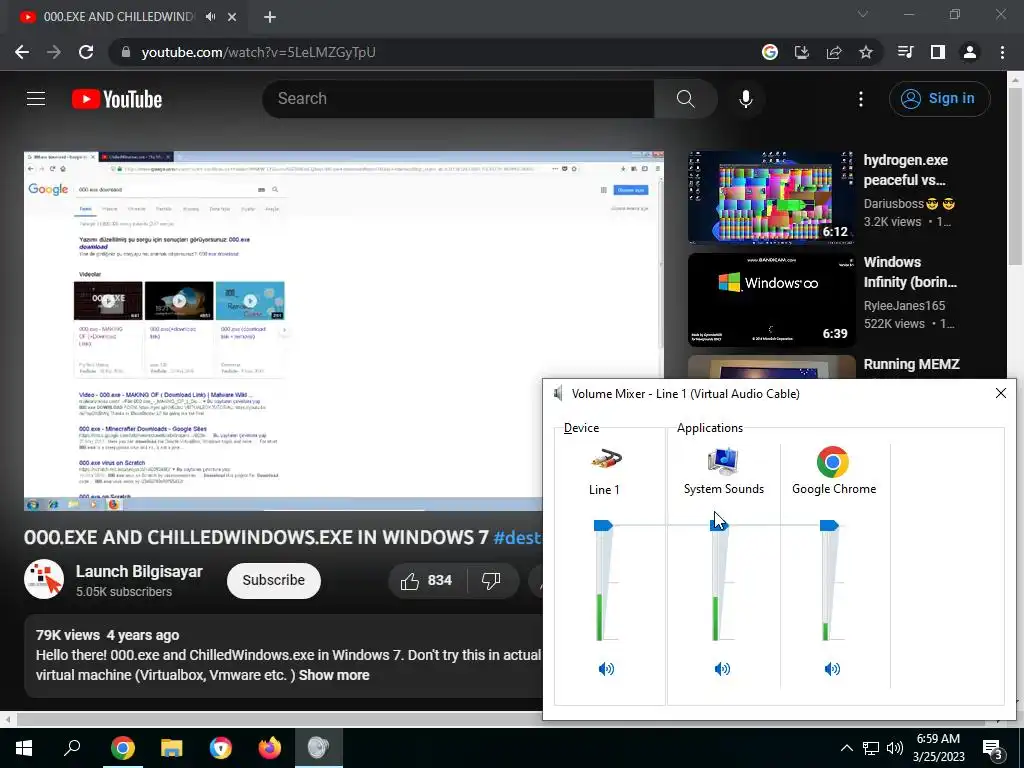Screen dimensions: 1024x768
Task: Click the Line 1 device volume slider handle
Action: pos(603,525)
